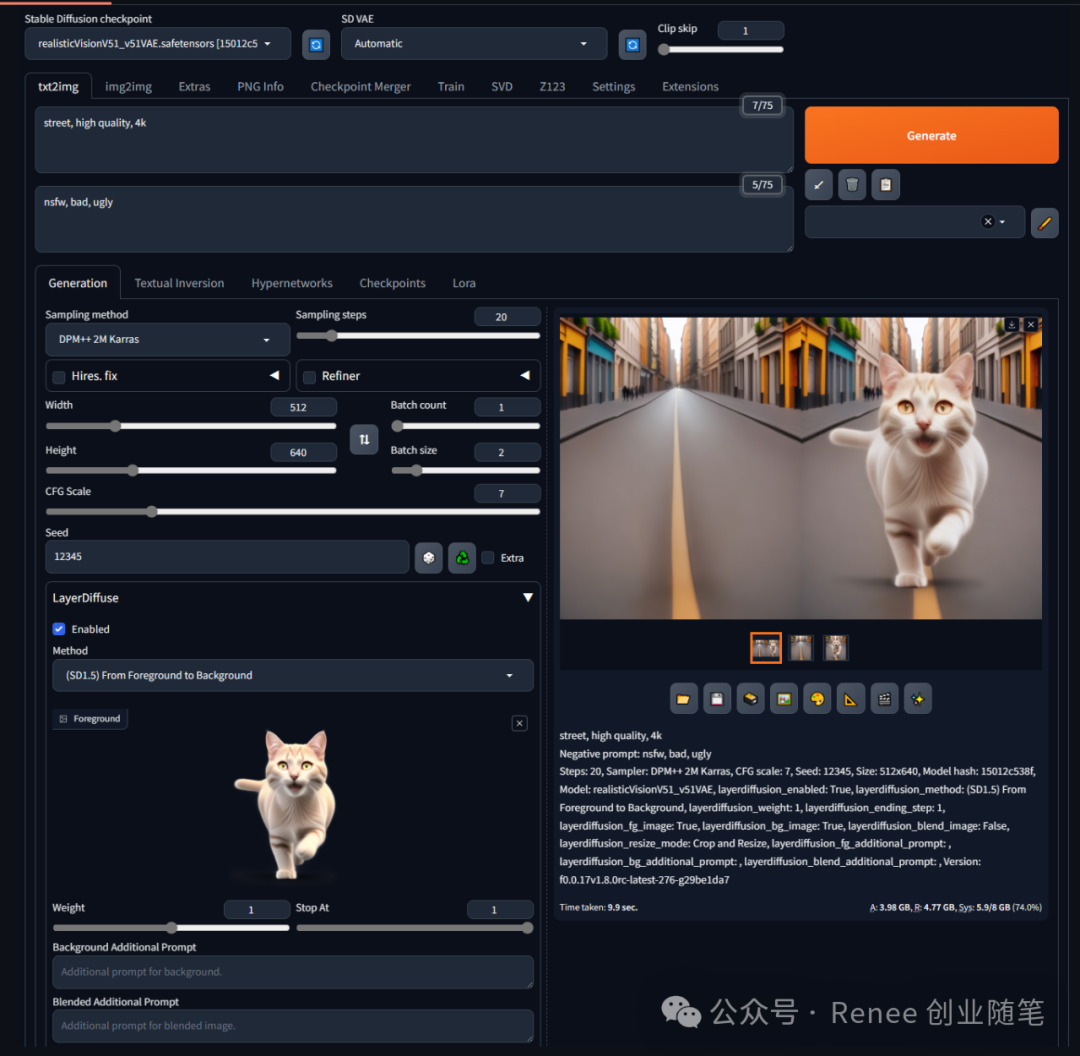This screenshot has width=1080, height=1056.
Task: Click the Seed input field
Action: pos(227,557)
